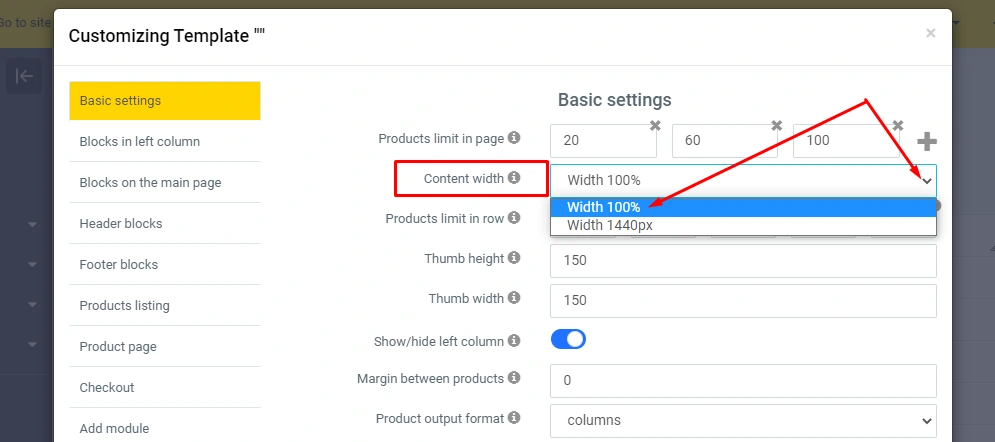Click info icon beside Thumb width
This screenshot has width=995, height=442.
pos(514,298)
